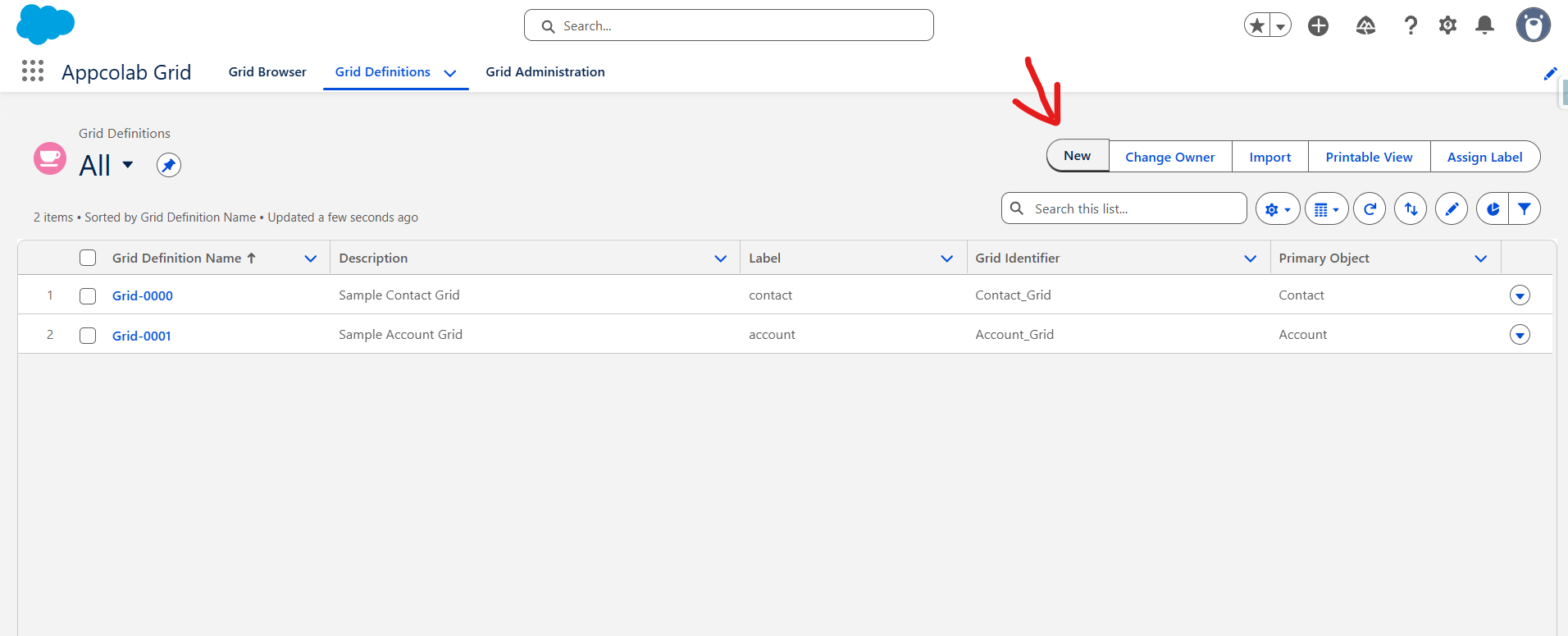The width and height of the screenshot is (1568, 636).
Task: Click the 'contact' label cell
Action: (x=771, y=295)
